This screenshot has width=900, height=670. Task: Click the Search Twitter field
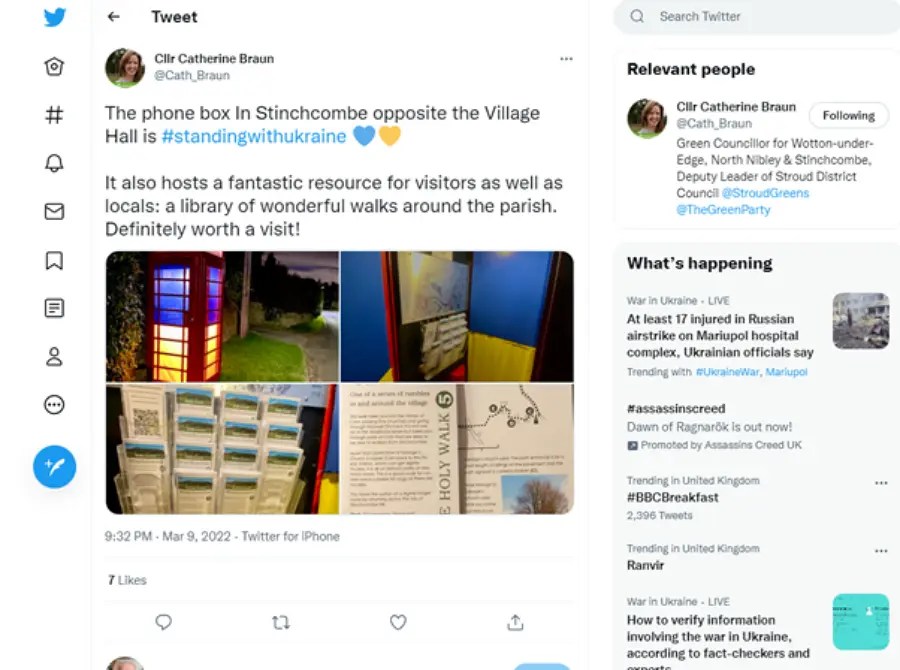[x=757, y=17]
